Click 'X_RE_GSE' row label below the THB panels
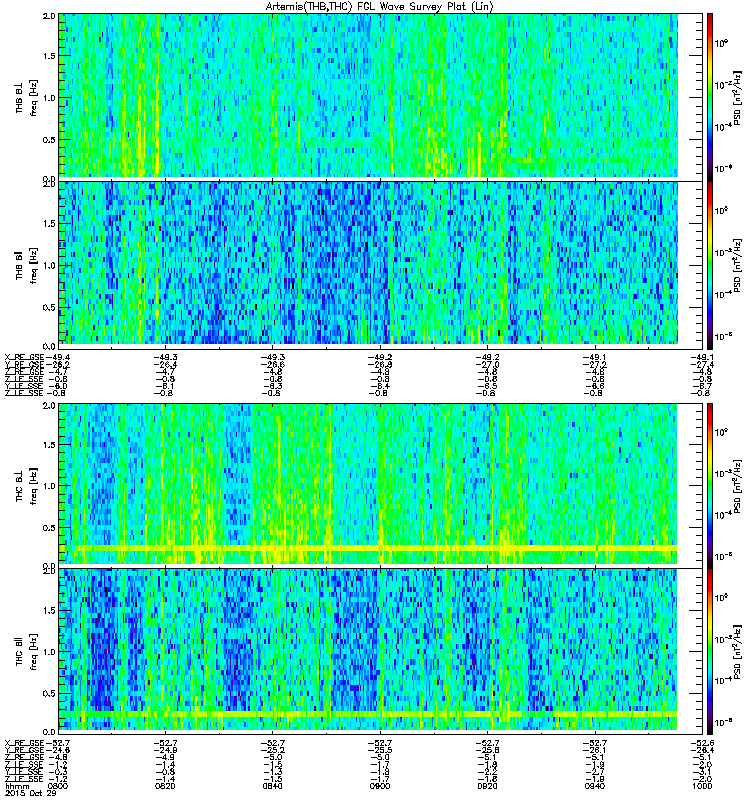This screenshot has height=800, width=750. [24, 357]
